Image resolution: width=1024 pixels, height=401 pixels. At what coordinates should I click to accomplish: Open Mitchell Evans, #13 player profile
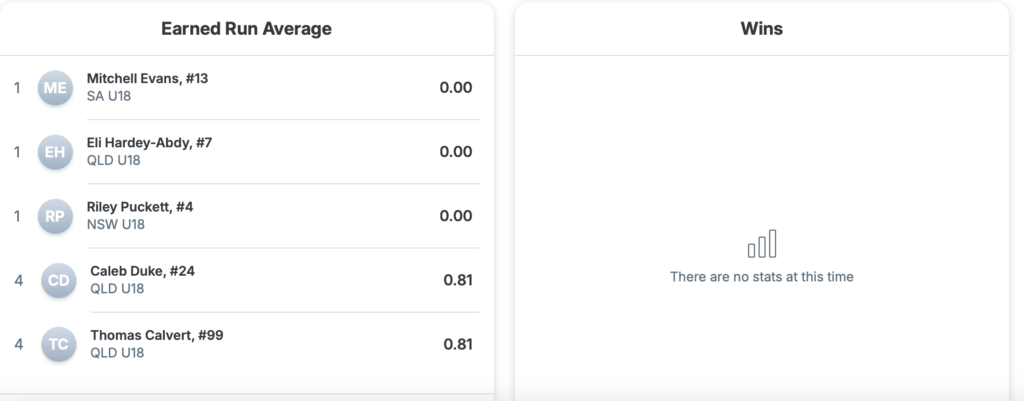[x=147, y=78]
